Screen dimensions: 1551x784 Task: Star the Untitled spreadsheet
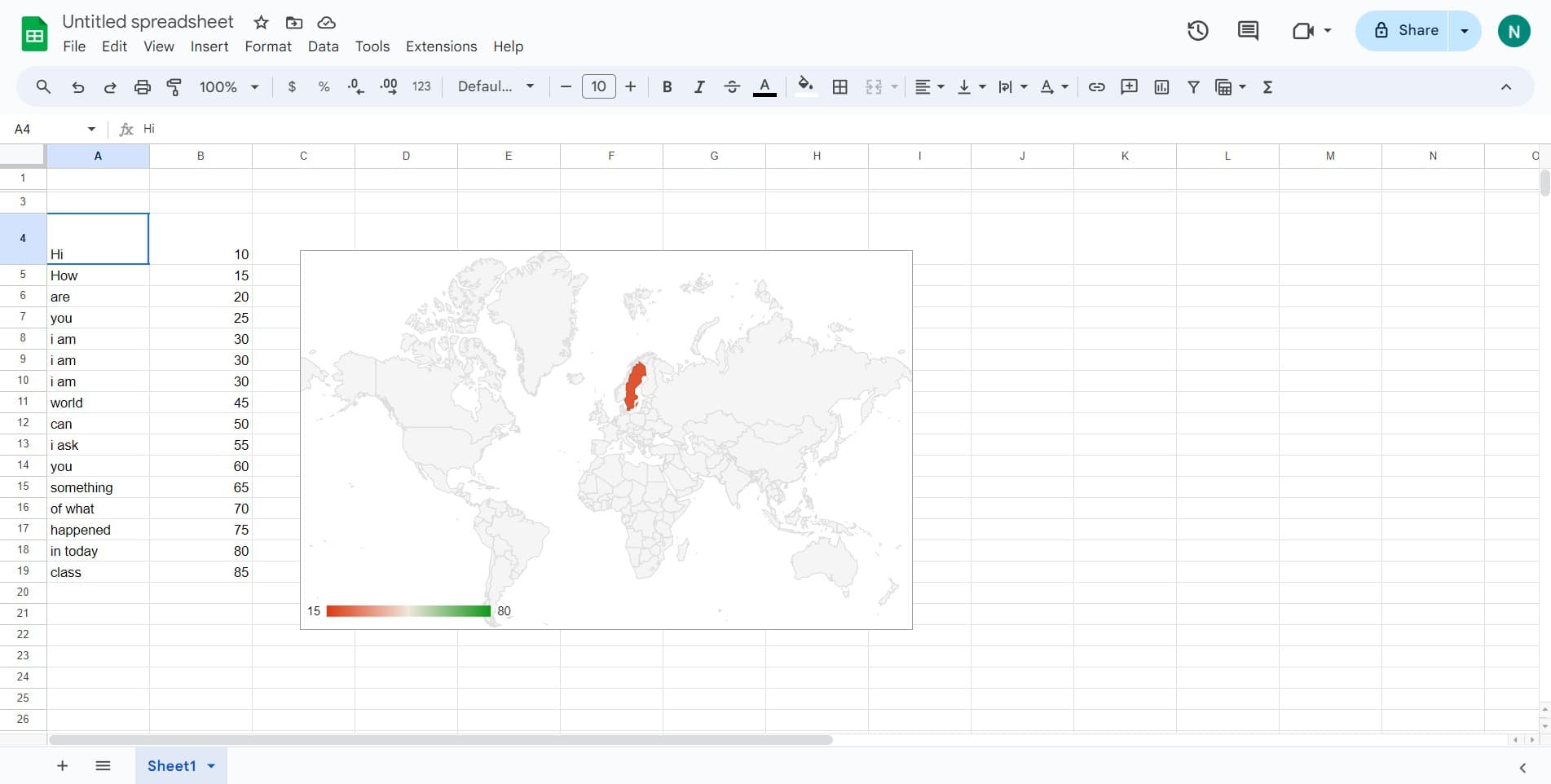(261, 22)
